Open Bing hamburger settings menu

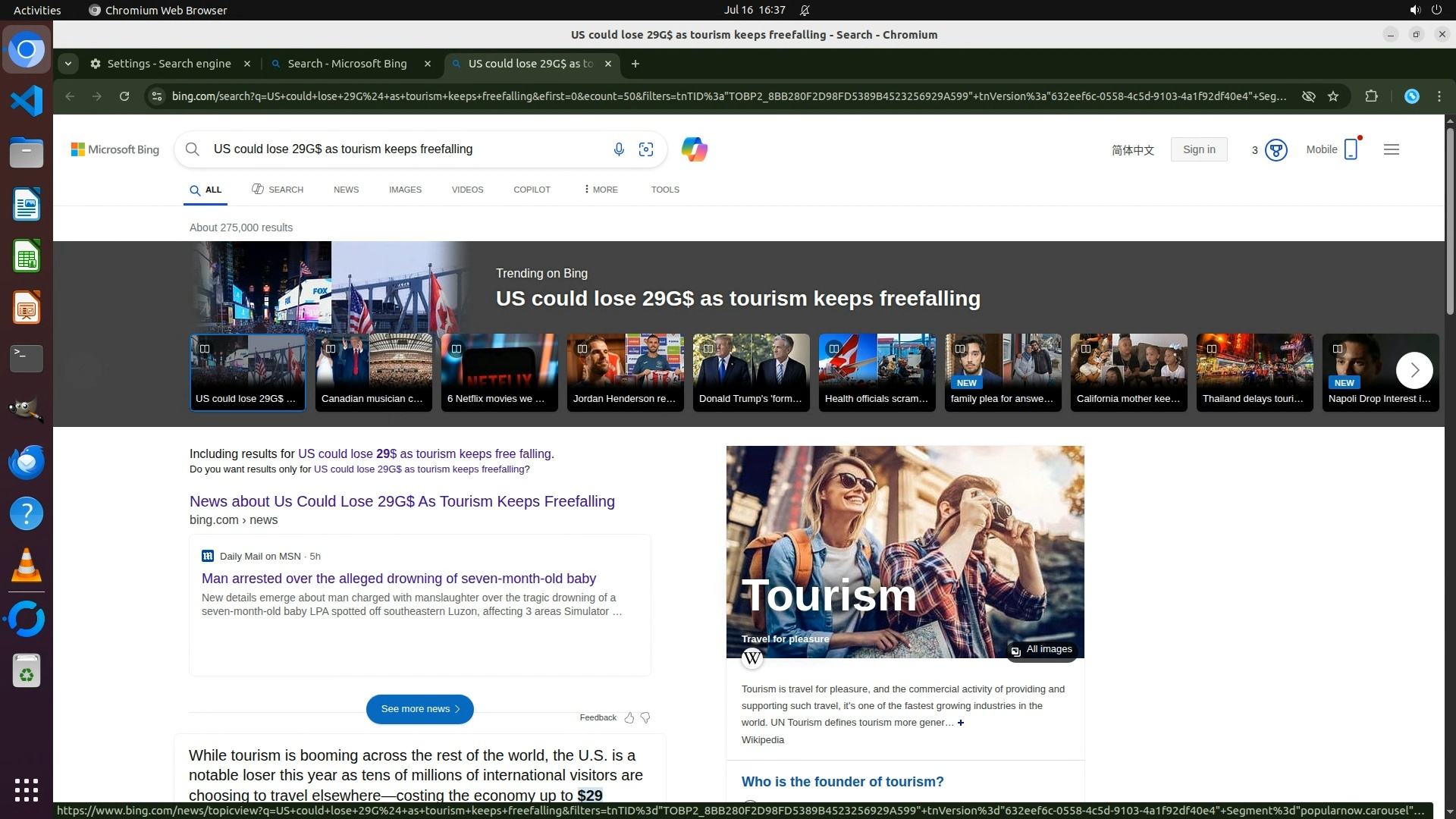[1391, 149]
